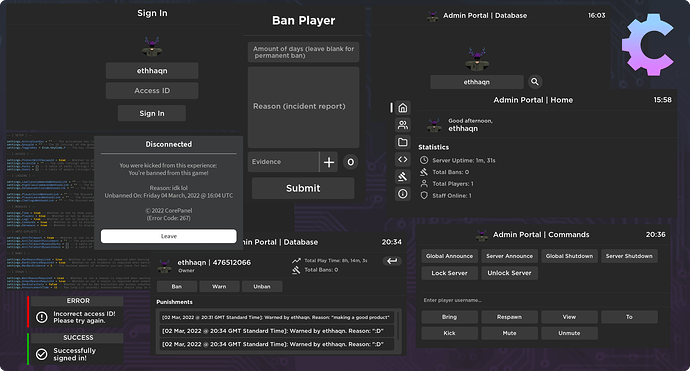Screen dimensions: 690x371
Task: Click the Enter player username field
Action: point(540,300)
